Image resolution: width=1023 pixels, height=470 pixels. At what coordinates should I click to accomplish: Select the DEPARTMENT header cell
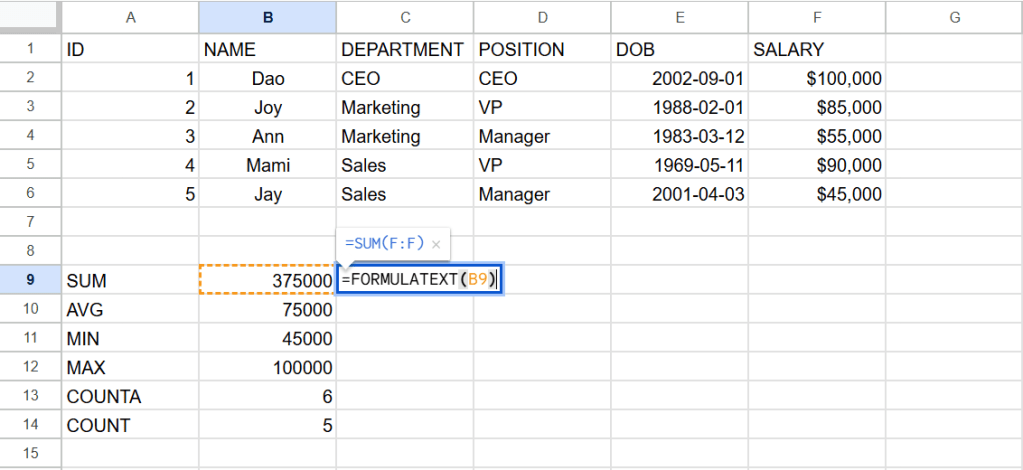pos(404,49)
